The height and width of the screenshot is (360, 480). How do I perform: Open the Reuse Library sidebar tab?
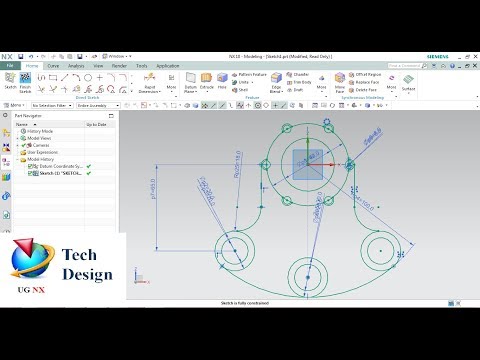click(x=6, y=177)
